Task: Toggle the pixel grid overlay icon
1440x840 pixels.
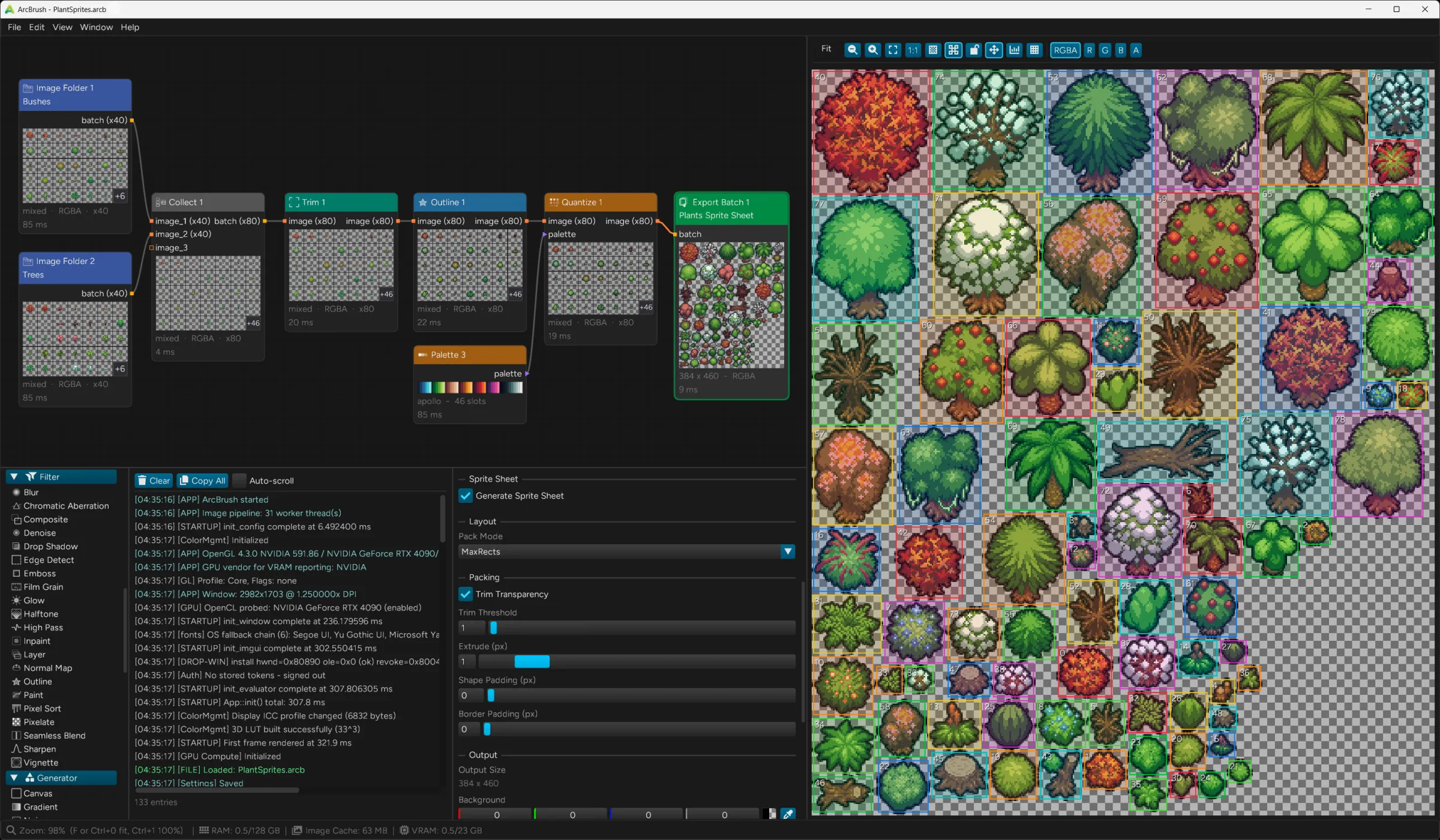Action: (1034, 50)
